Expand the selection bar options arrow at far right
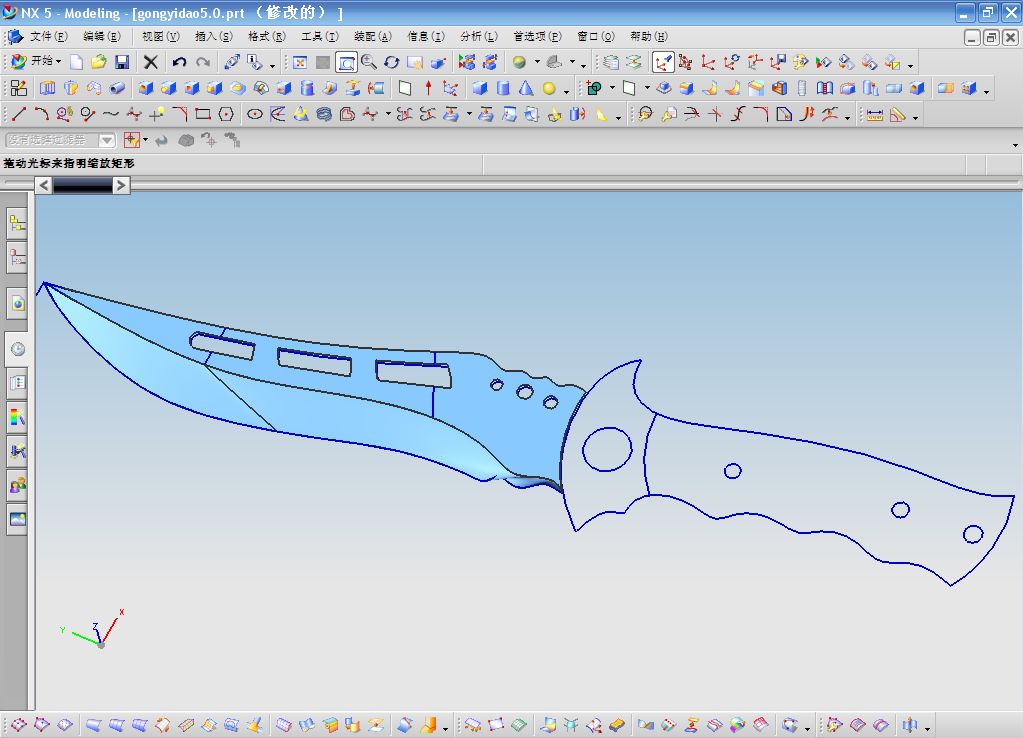 [1015, 145]
